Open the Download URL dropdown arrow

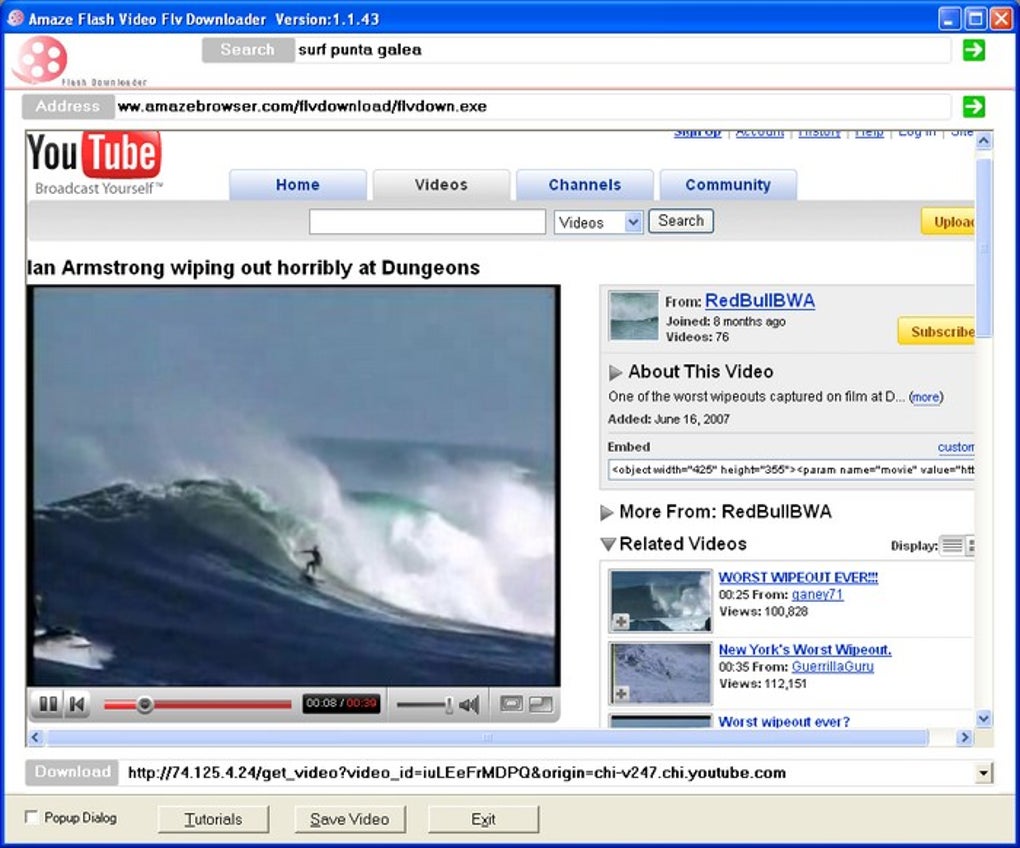(984, 773)
